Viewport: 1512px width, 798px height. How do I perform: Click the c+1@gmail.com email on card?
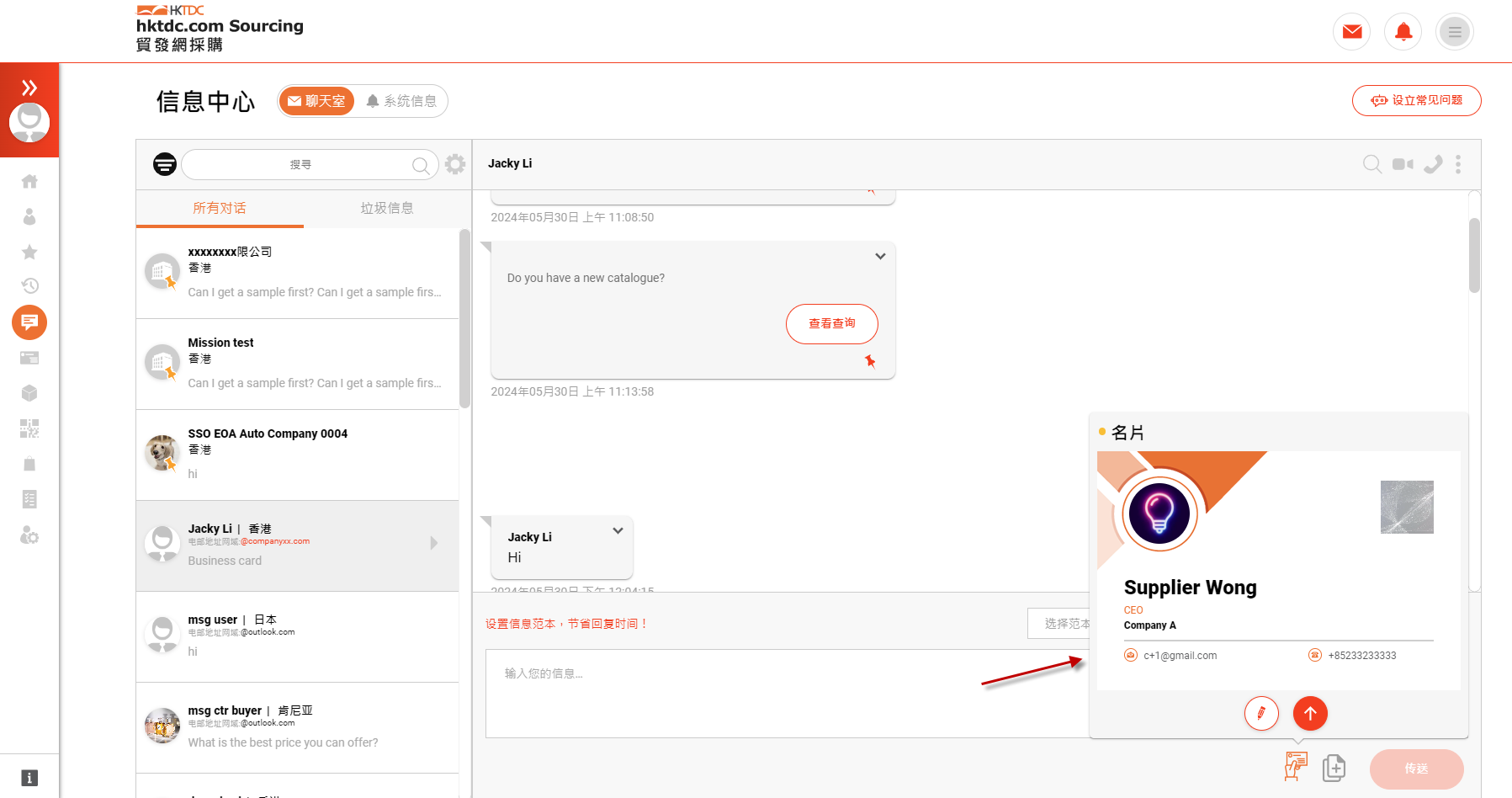pos(1180,656)
